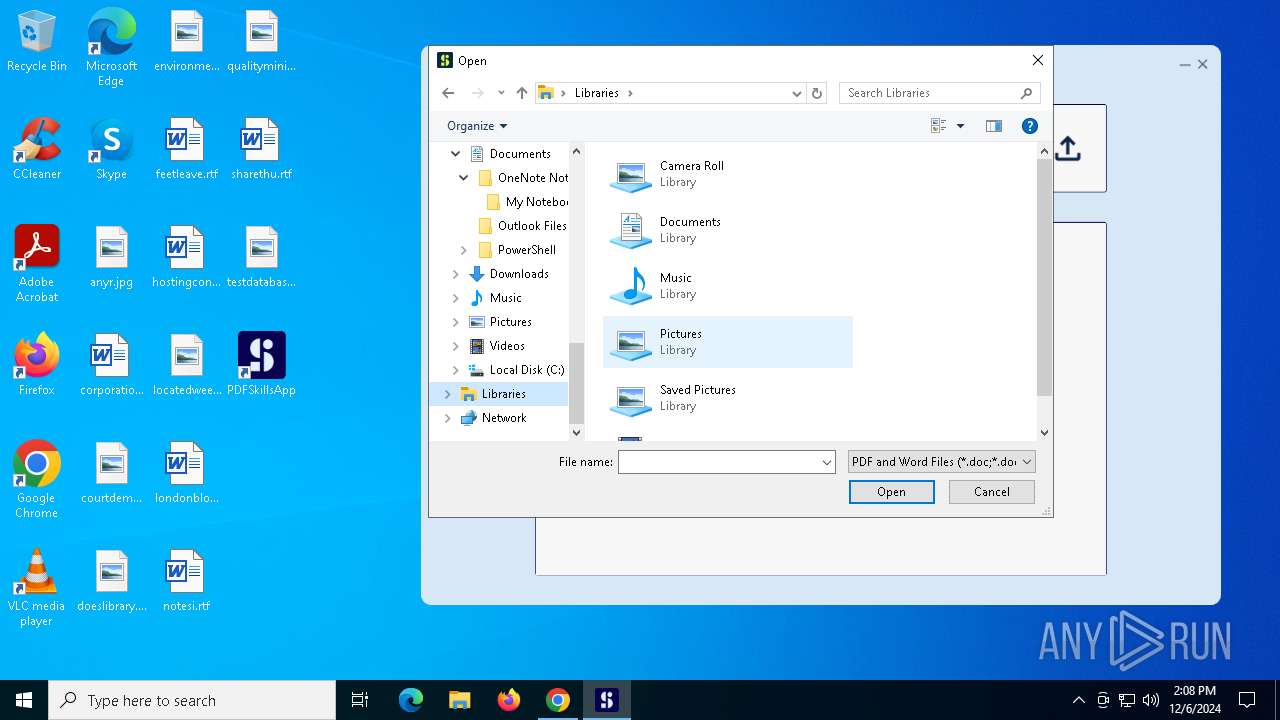Open CCleaner desktop shortcut

point(37,150)
